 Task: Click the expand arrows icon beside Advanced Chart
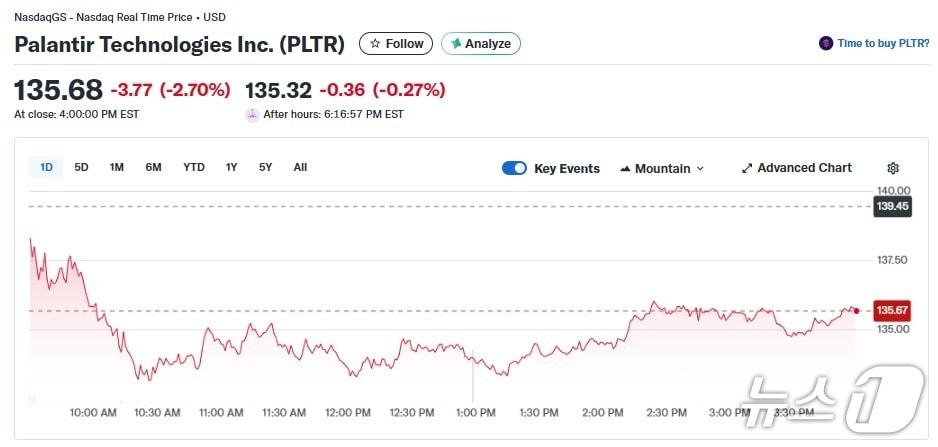[x=746, y=168]
